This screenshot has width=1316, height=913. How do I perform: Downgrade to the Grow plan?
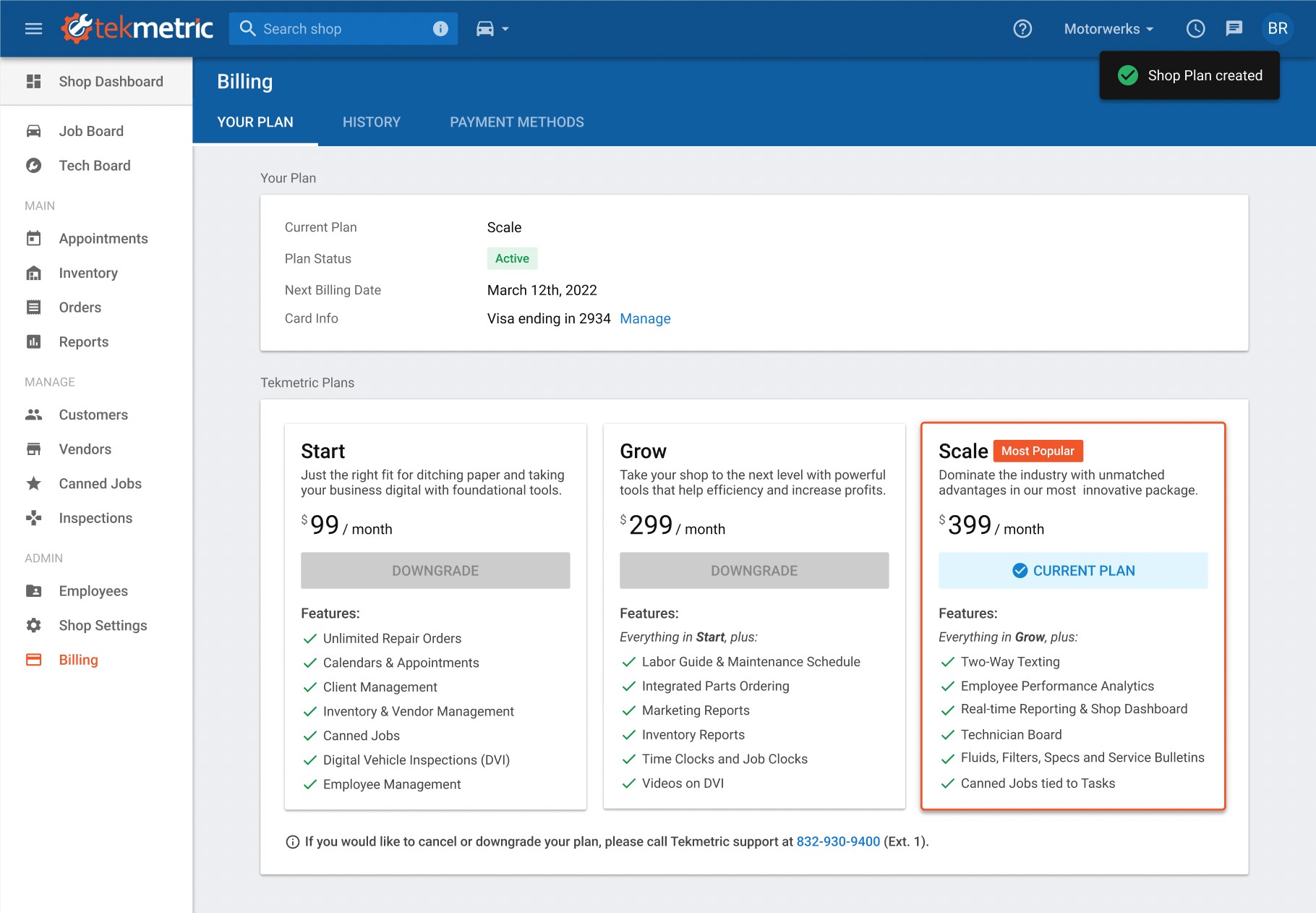(754, 571)
